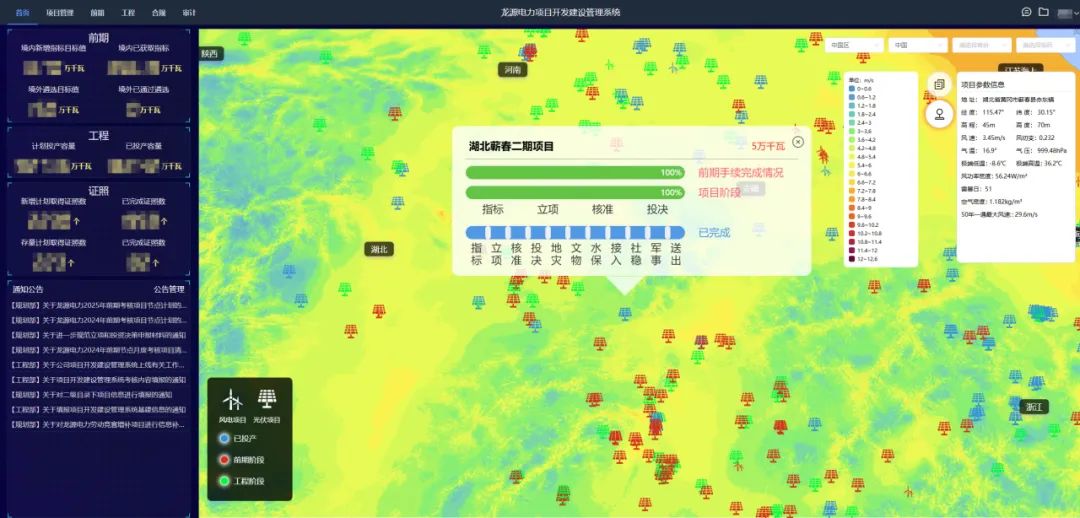The width and height of the screenshot is (1080, 518).
Task: Switch to the 工程 top nav tab
Action: 128,12
